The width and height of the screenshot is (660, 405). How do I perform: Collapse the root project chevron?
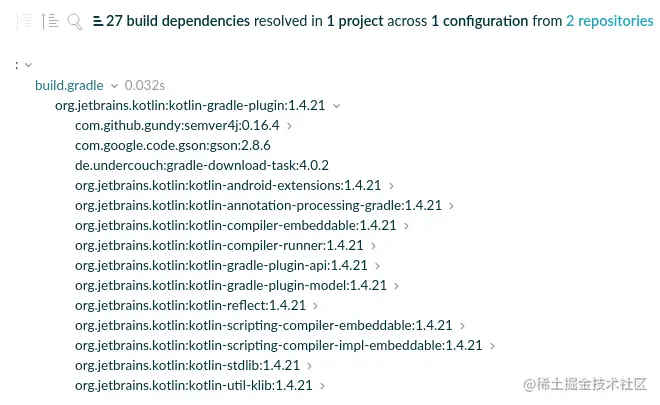27,65
